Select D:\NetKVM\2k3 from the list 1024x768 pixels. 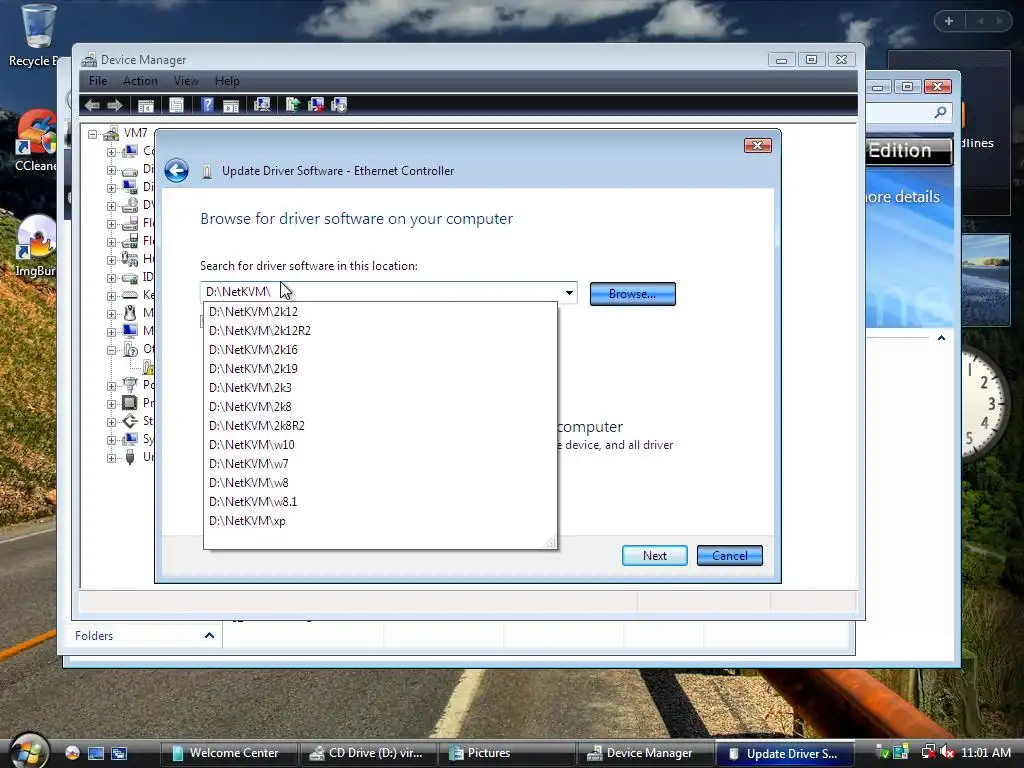click(380, 387)
